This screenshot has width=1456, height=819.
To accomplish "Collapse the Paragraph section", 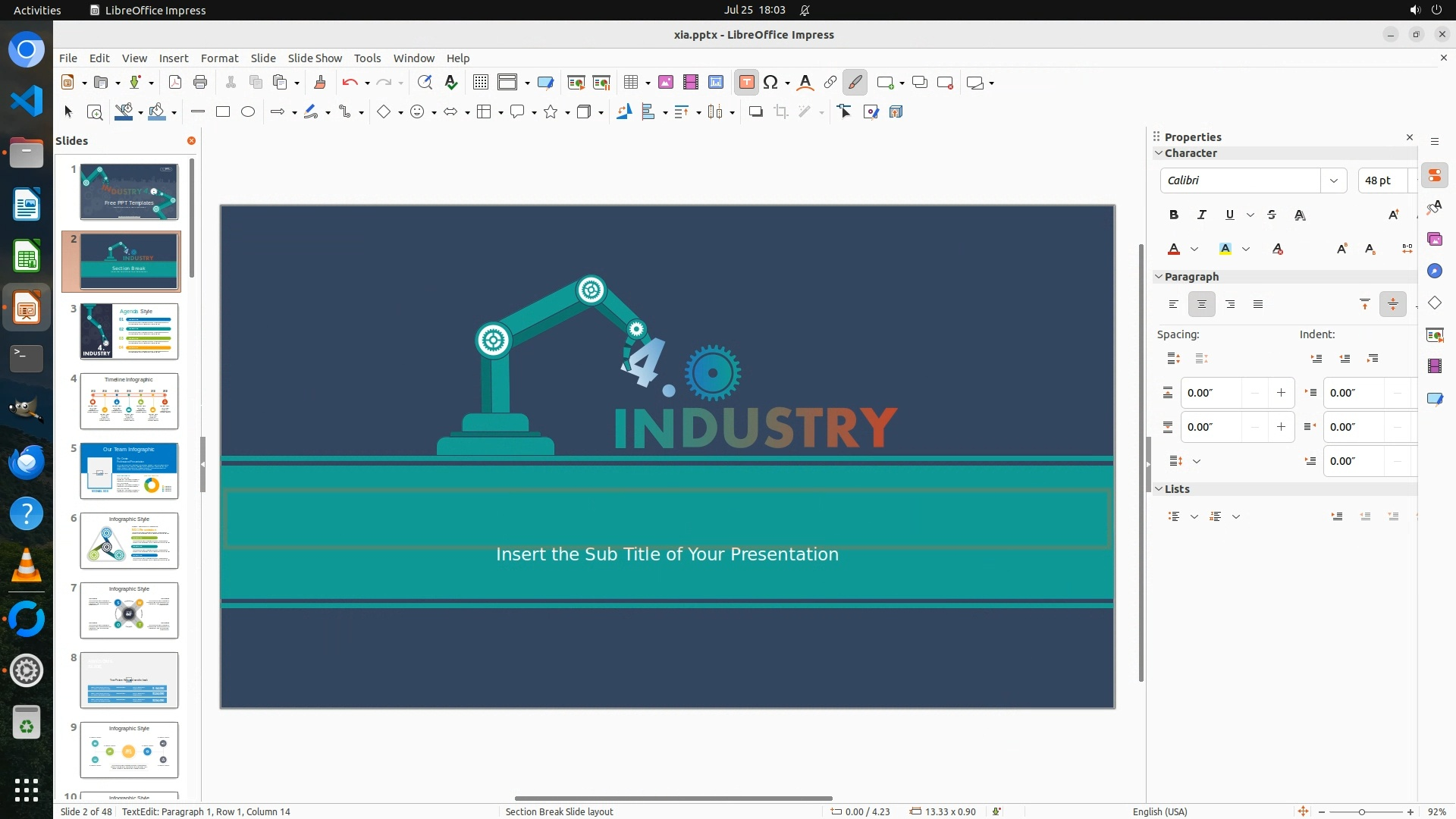I will point(1159,277).
